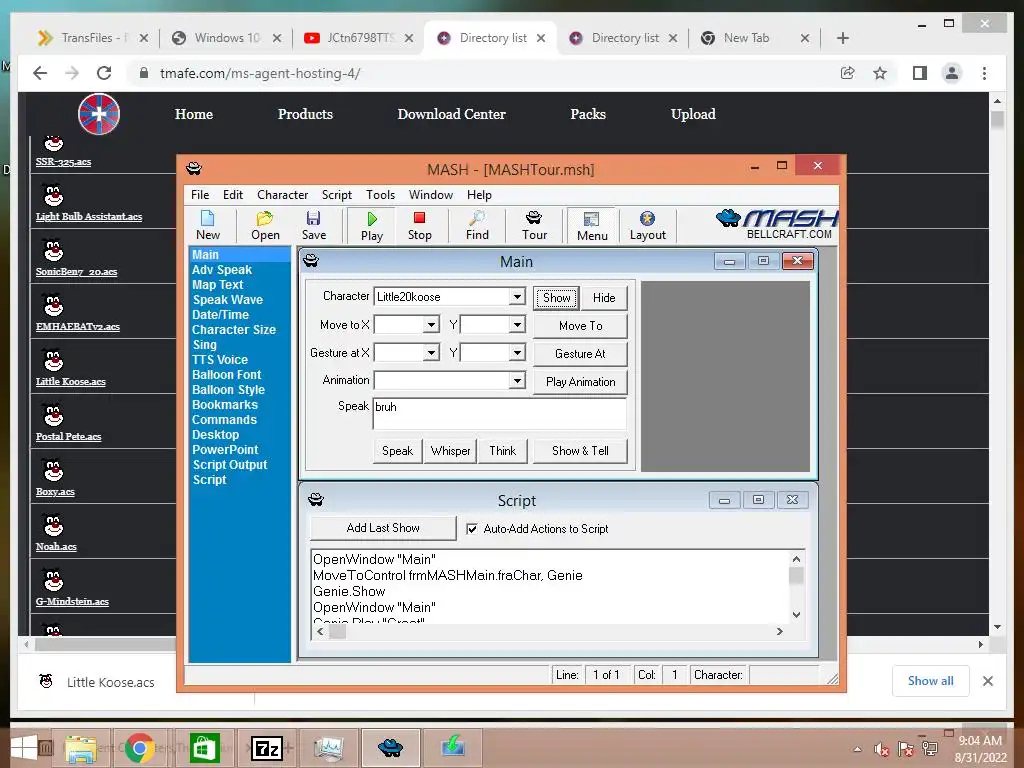Click the Packs navigation link
The width and height of the screenshot is (1024, 768).
coord(588,114)
